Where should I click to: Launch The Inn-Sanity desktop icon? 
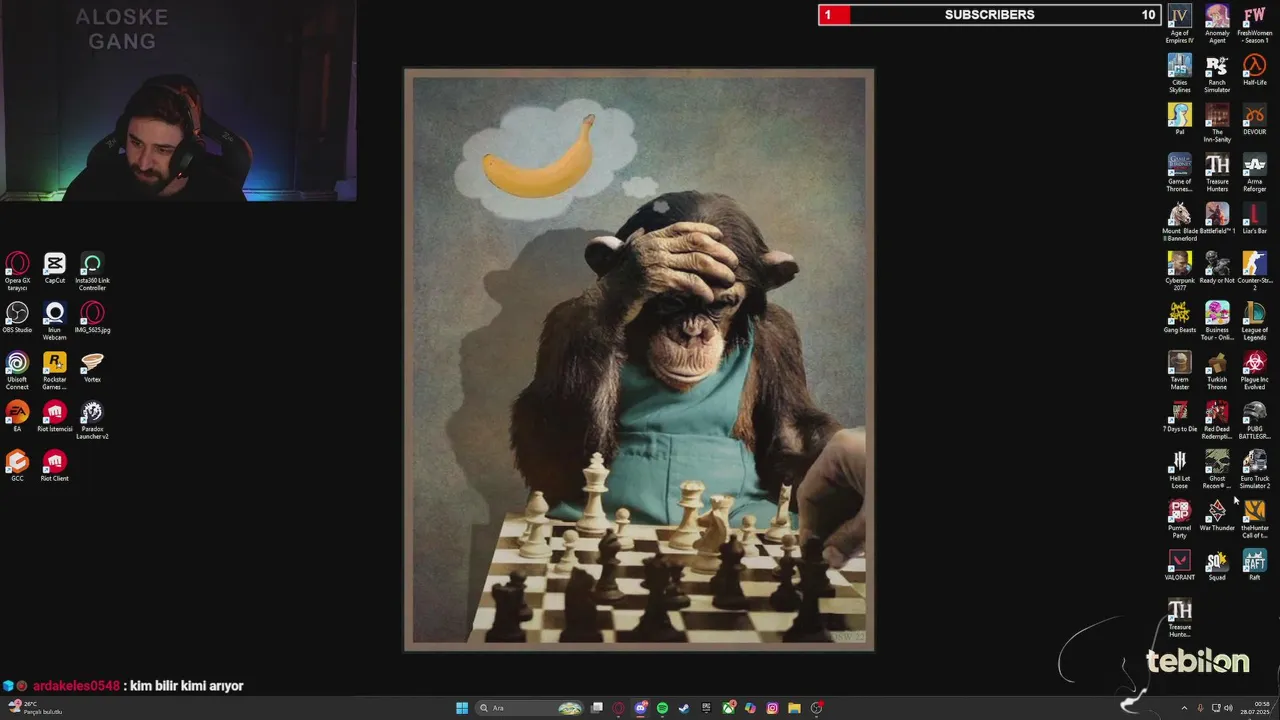1217,123
